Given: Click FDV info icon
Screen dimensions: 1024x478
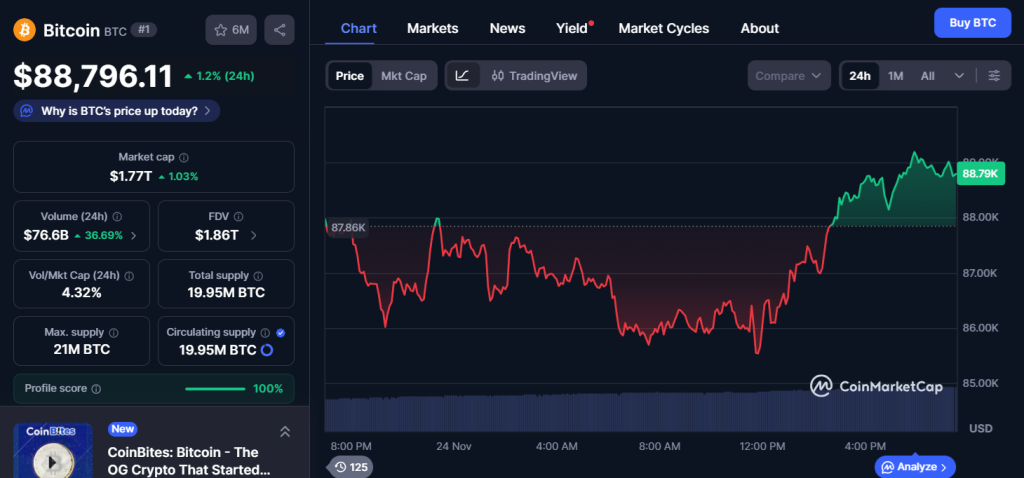Looking at the screenshot, I should point(238,217).
